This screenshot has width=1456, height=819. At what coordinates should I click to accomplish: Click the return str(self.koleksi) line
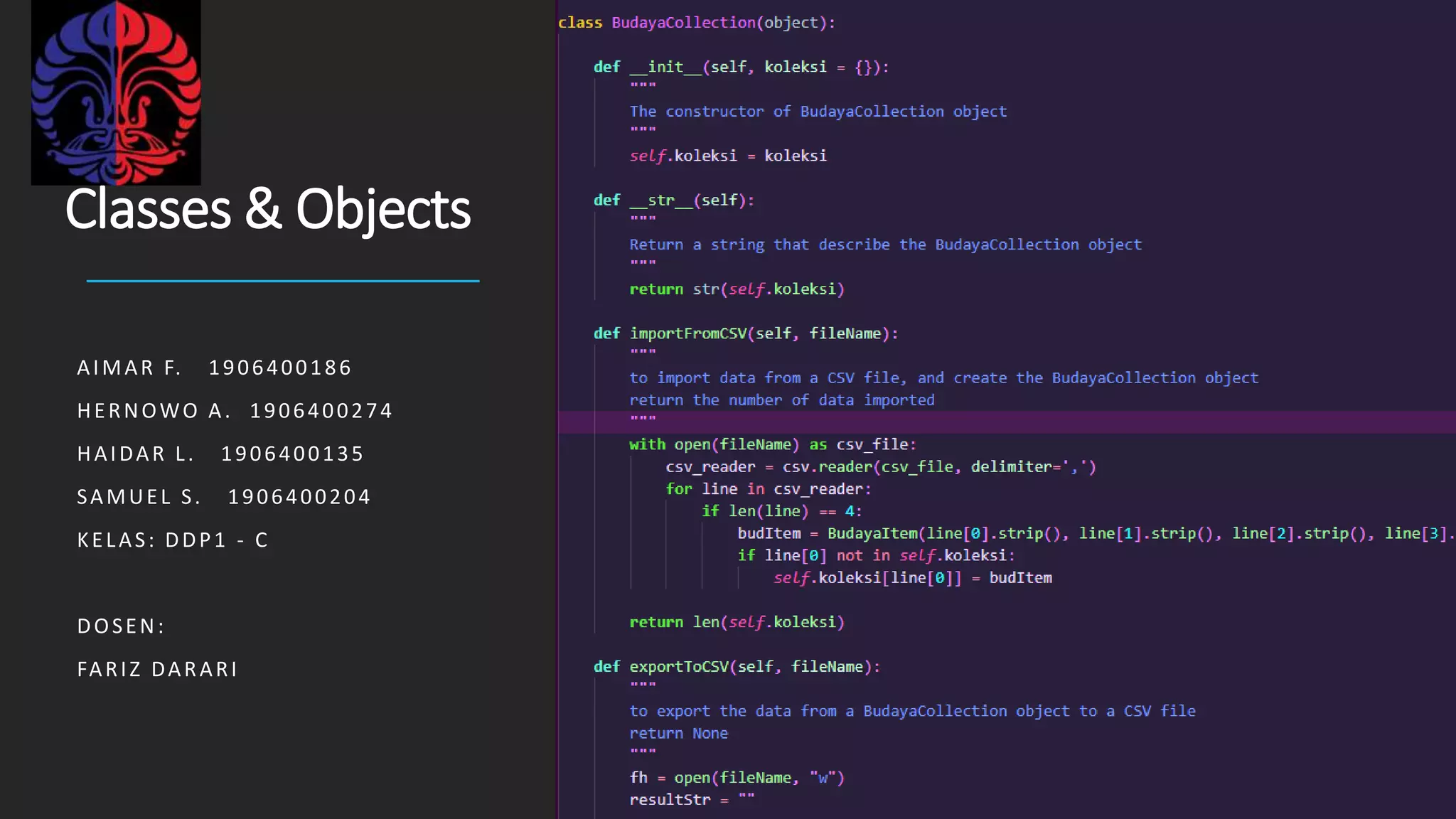737,289
